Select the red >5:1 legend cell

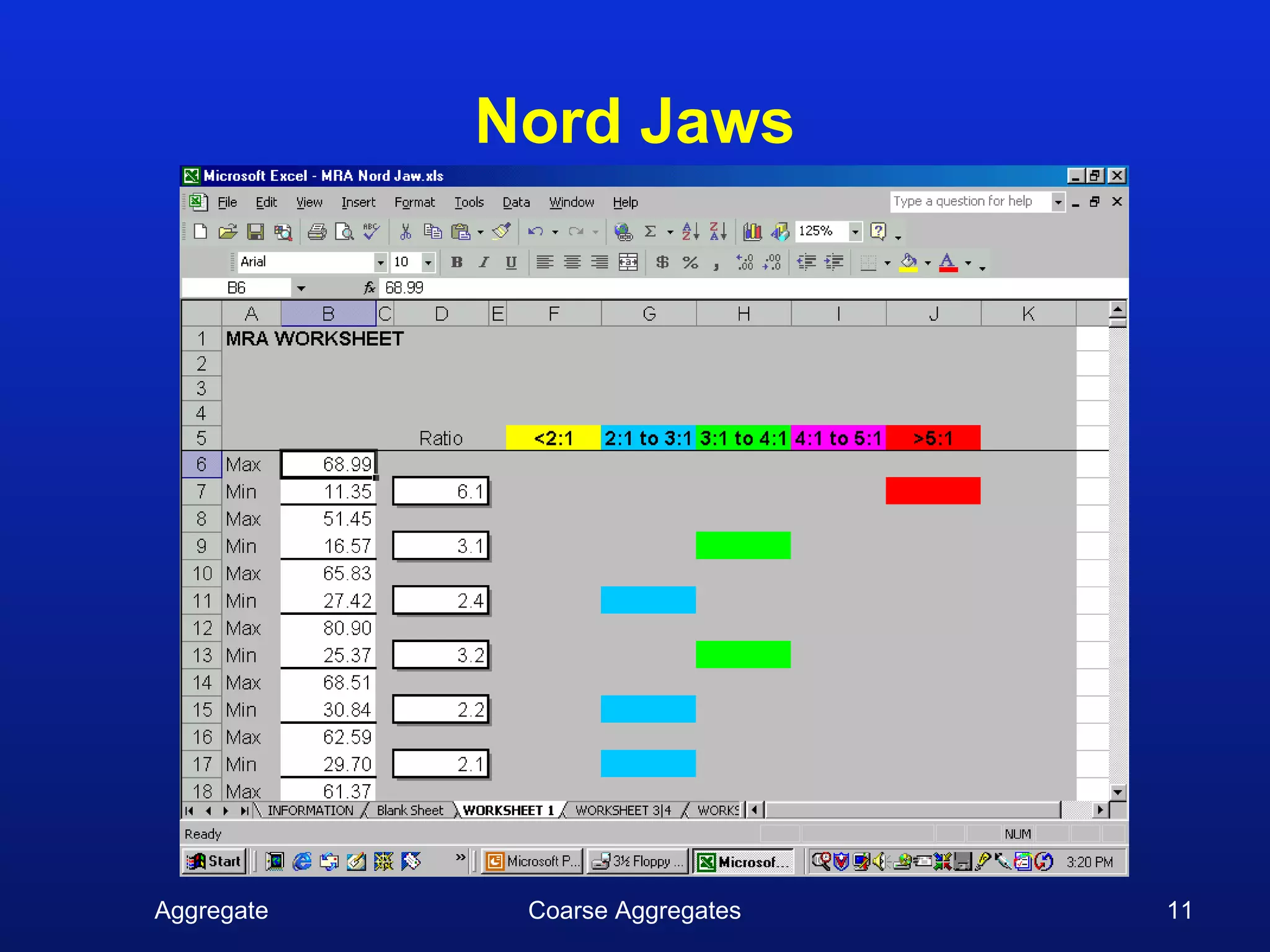(933, 438)
